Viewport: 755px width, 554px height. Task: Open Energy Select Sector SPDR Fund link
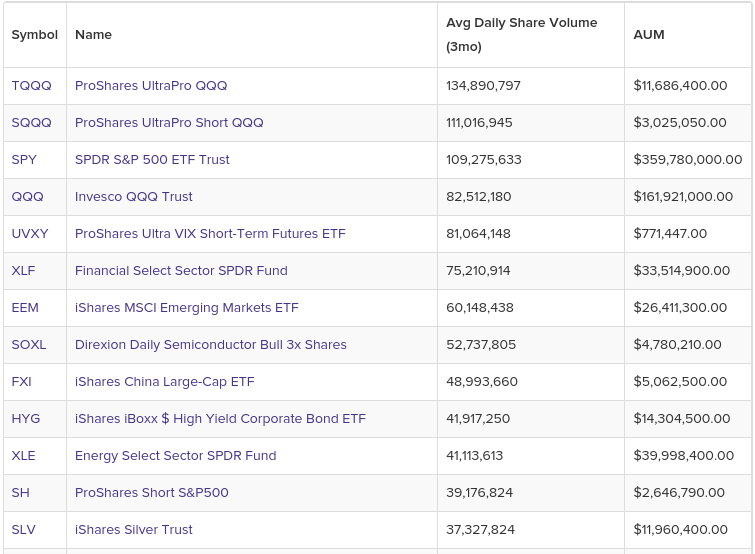click(x=176, y=456)
